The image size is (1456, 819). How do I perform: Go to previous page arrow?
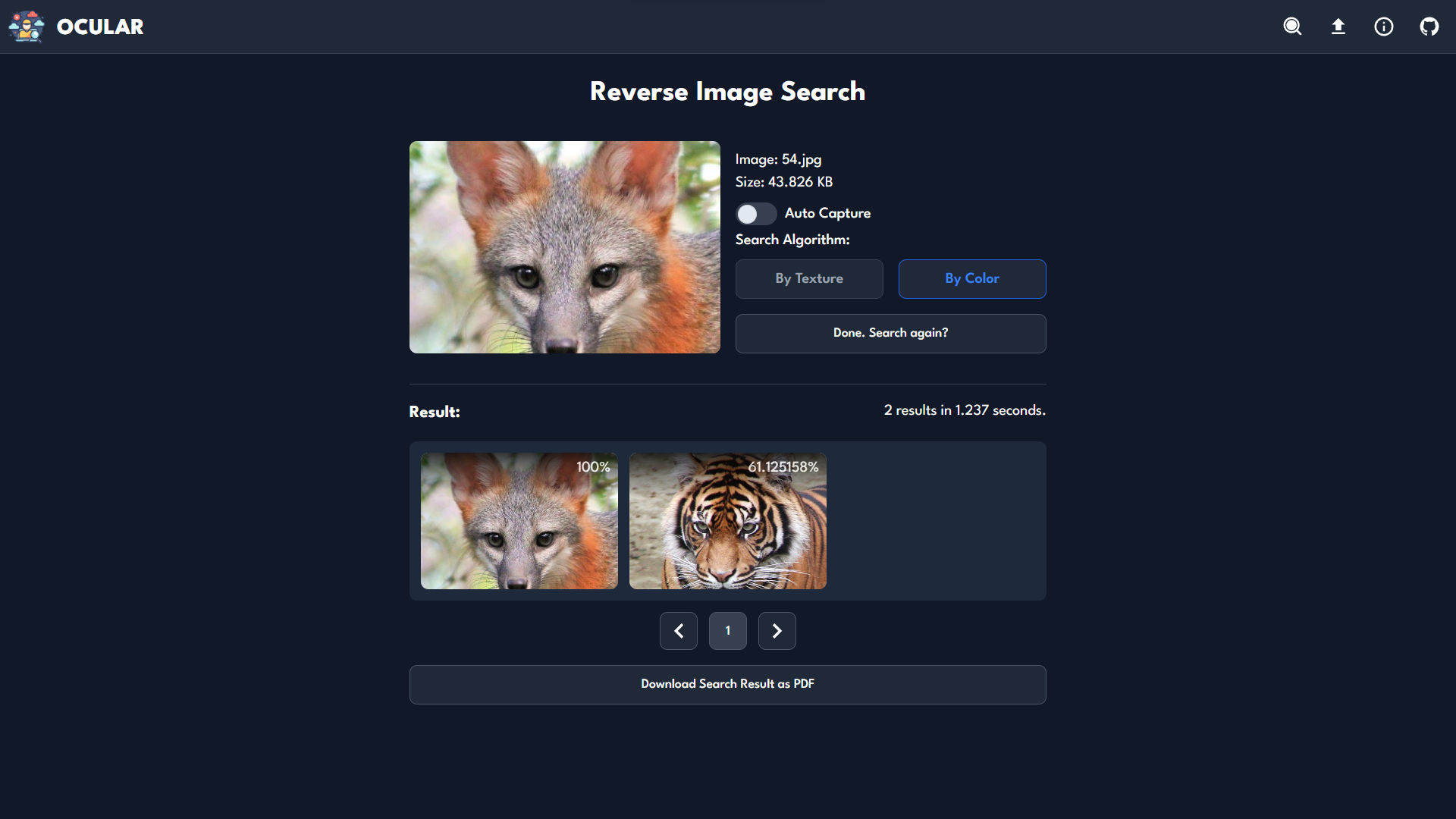click(679, 631)
